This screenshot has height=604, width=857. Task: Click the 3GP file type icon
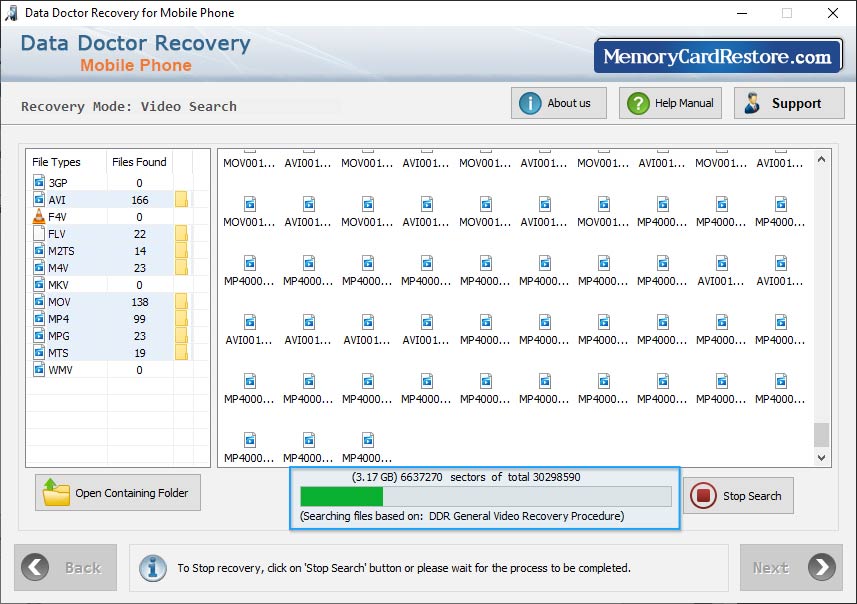[39, 183]
